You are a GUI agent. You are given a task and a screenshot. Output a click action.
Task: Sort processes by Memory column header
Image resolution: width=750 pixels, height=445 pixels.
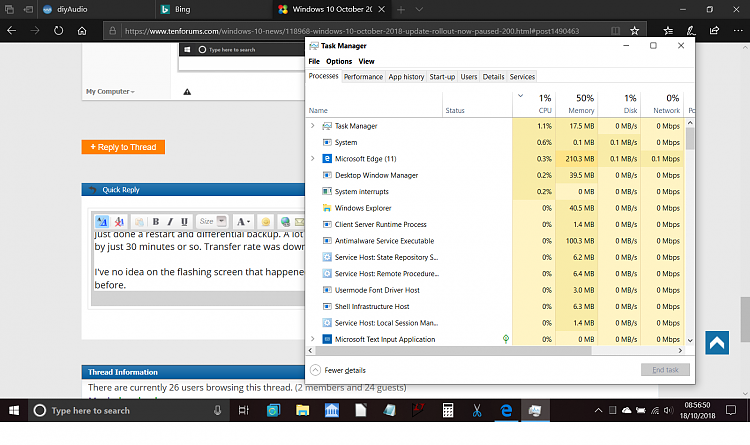click(577, 104)
